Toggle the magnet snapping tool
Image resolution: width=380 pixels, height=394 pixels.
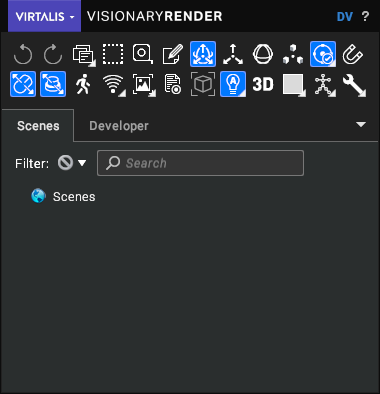pyautogui.click(x=353, y=54)
